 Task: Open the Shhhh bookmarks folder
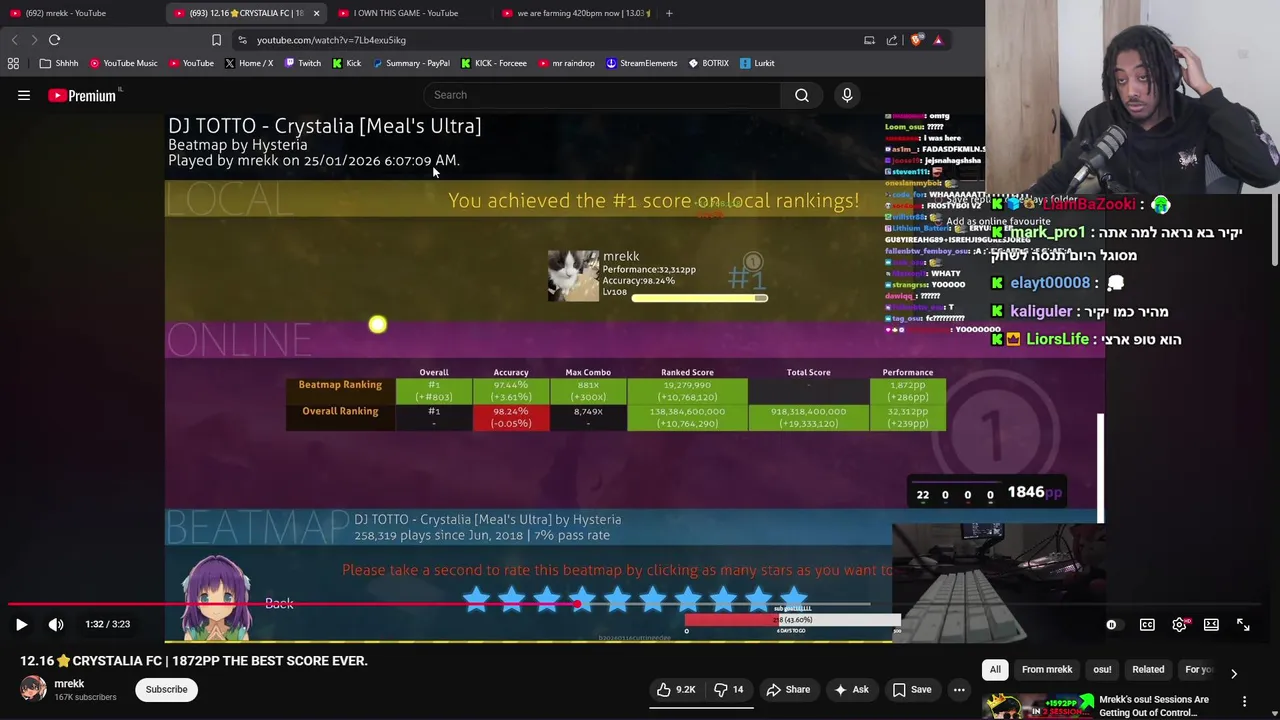[x=59, y=63]
